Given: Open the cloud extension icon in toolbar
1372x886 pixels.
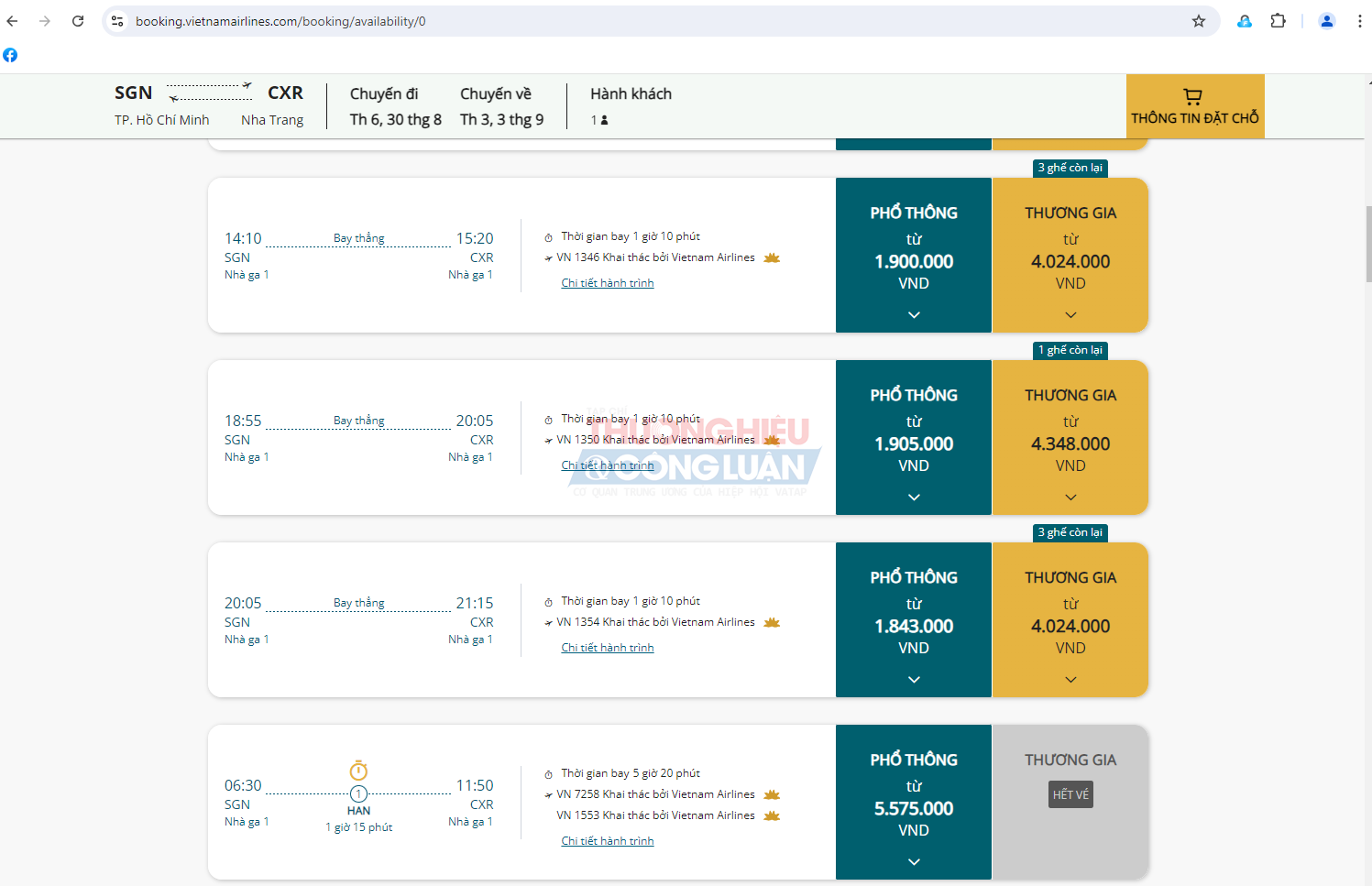Looking at the screenshot, I should click(x=1245, y=21).
